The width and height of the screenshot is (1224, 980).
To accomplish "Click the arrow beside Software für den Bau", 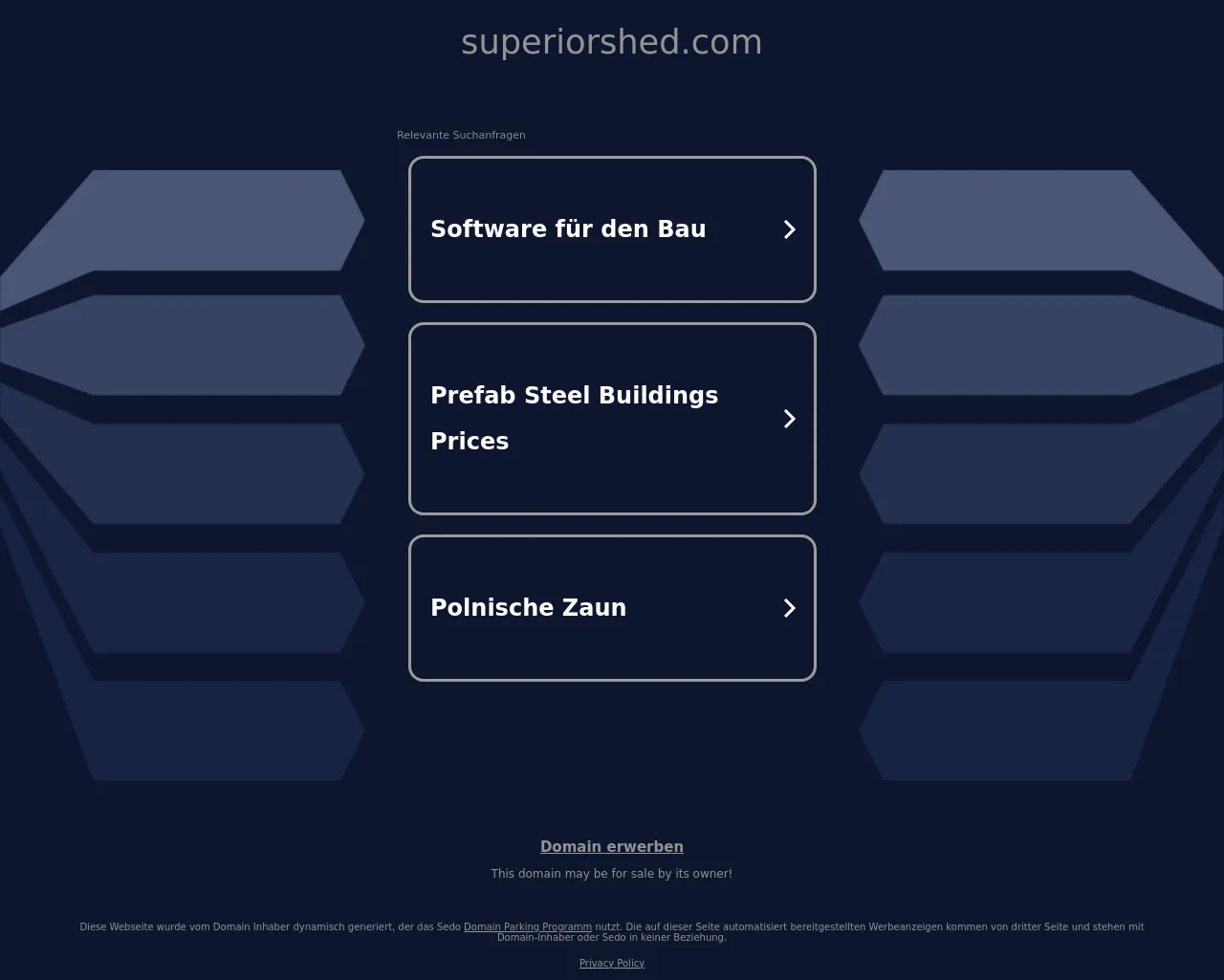I will [x=790, y=229].
